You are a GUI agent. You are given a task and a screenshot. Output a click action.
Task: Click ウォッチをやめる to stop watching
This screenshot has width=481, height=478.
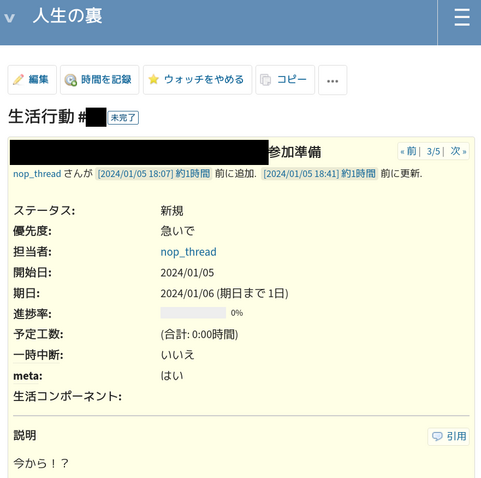(198, 80)
